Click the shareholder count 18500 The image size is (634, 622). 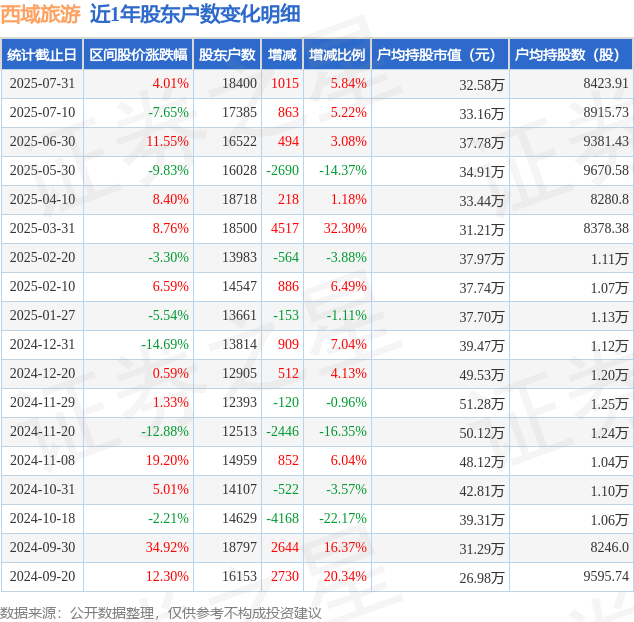pyautogui.click(x=239, y=228)
